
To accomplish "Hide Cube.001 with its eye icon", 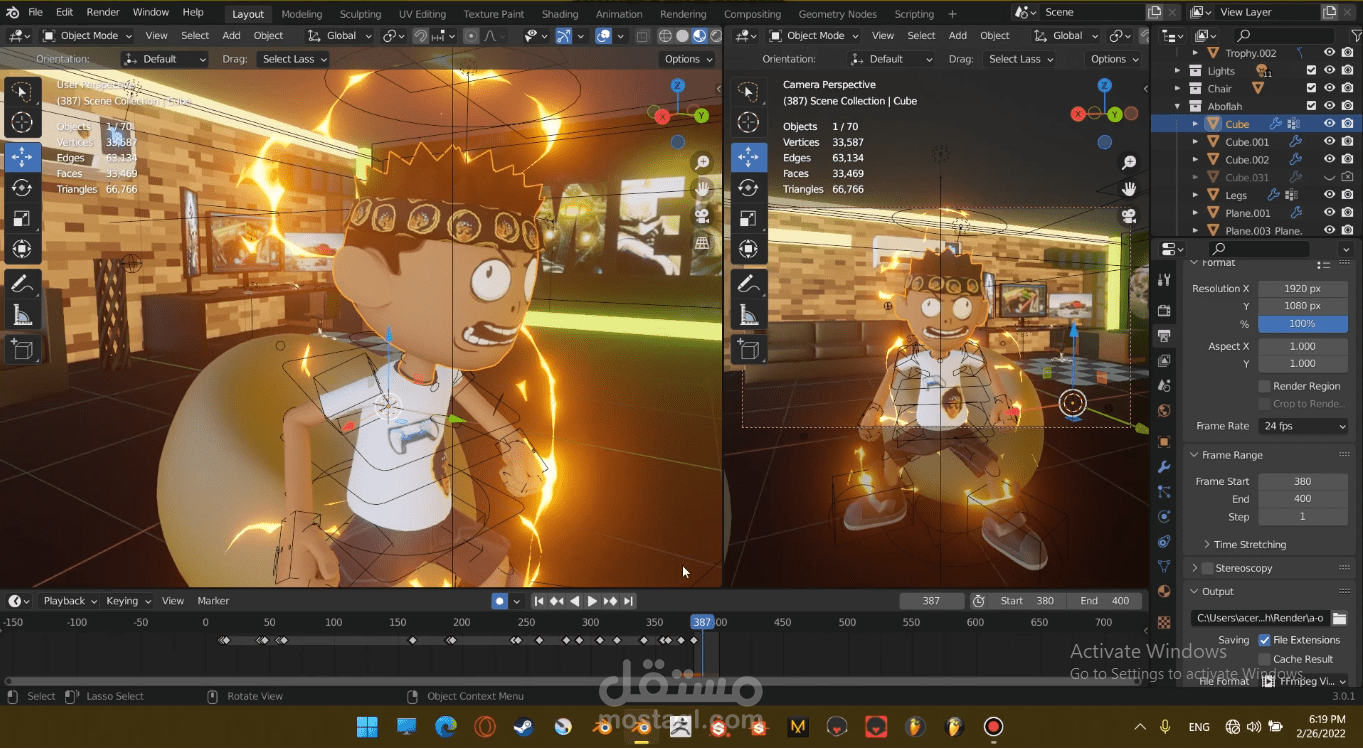I will [x=1330, y=142].
